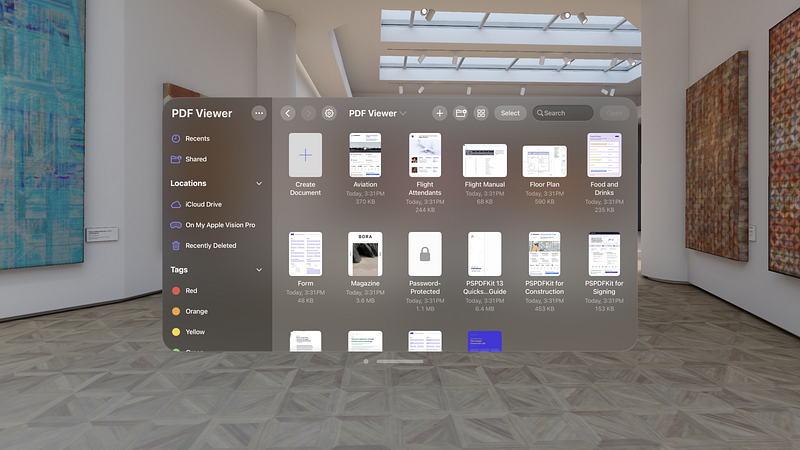This screenshot has width=800, height=450.
Task: Click the Recents clock icon
Action: (x=176, y=138)
